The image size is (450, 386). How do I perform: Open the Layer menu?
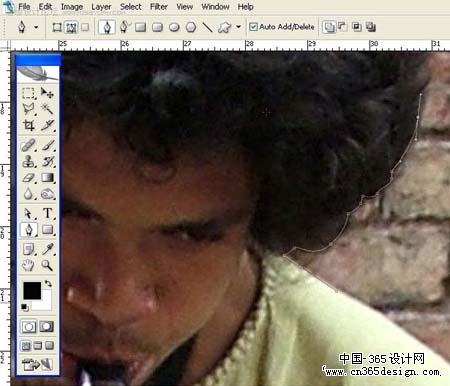101,7
